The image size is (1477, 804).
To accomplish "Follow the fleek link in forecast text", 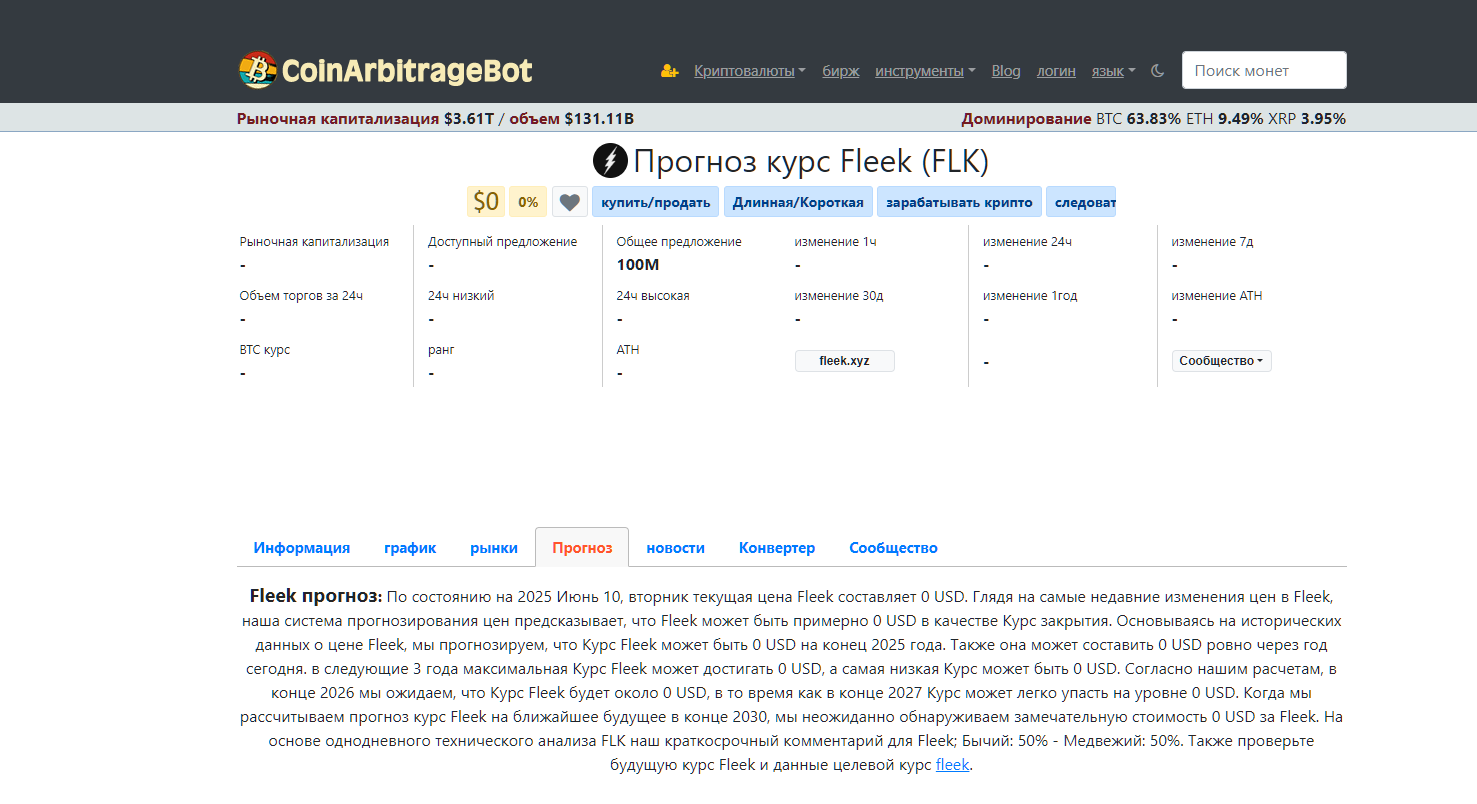I will (x=952, y=766).
